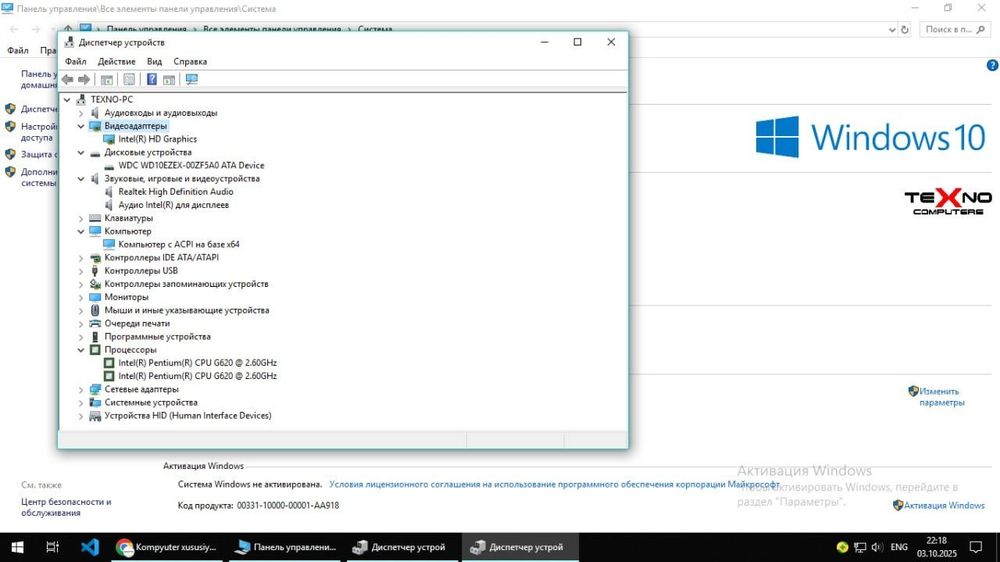Viewport: 1000px width, 562px height.
Task: Expand the Устройства HID node
Action: [81, 416]
